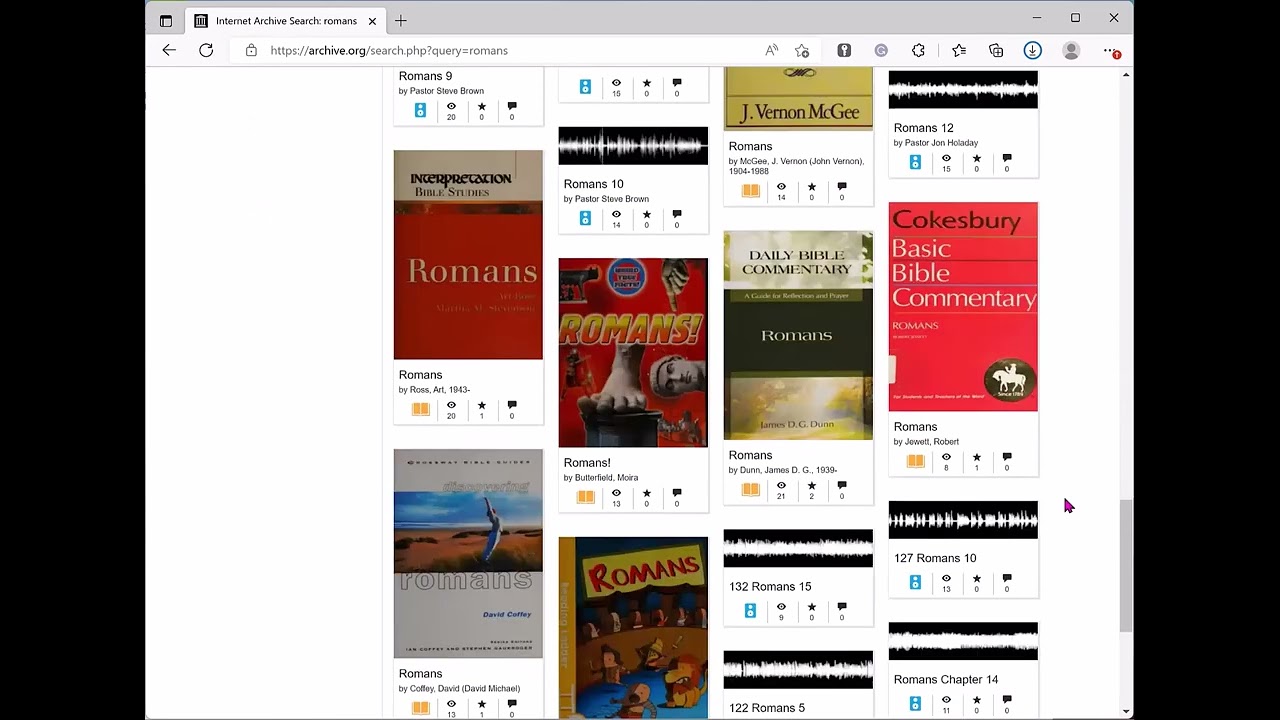Activate Read Aloud icon in address bar
Screen dimensions: 1280x720
coord(772,50)
